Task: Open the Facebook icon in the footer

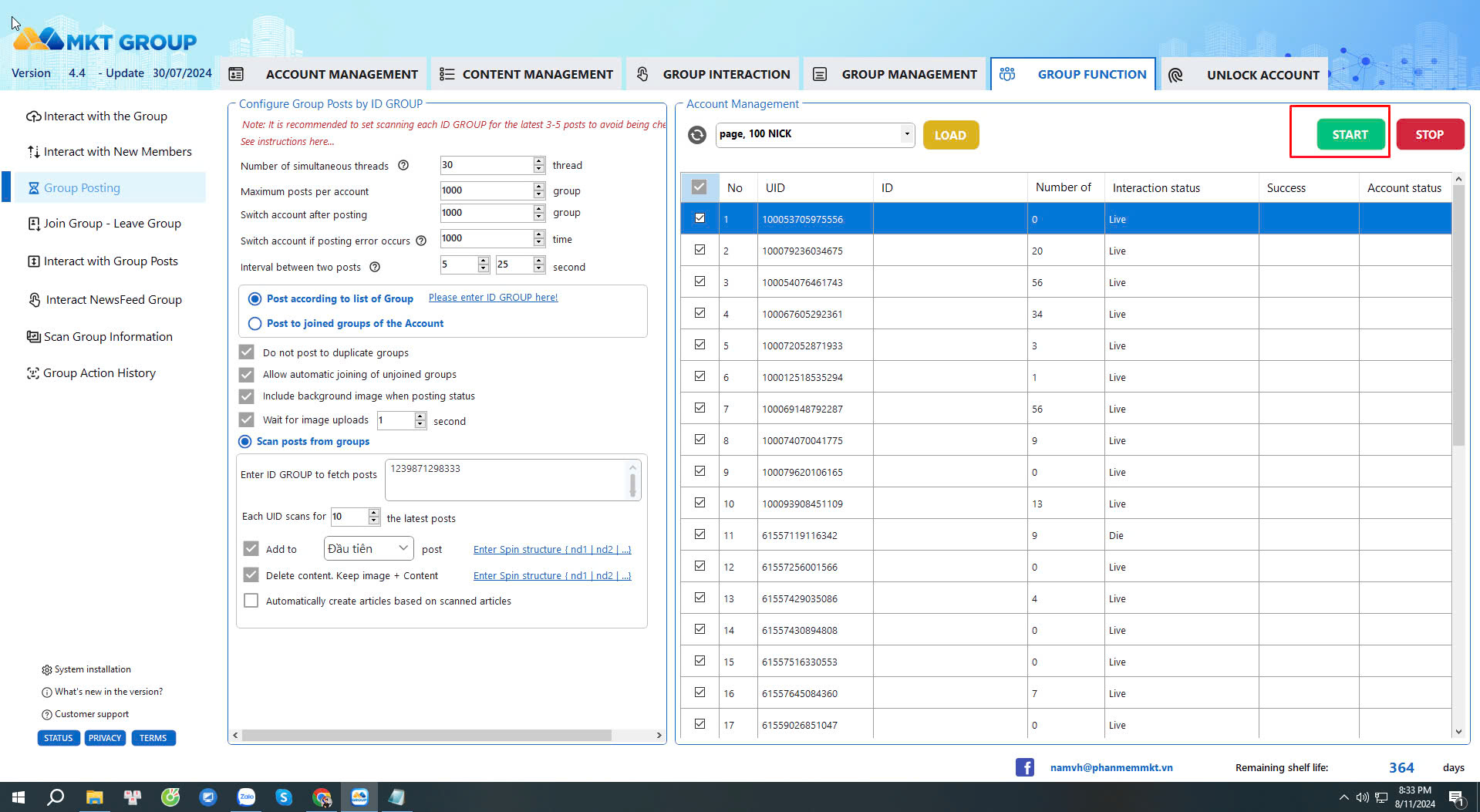Action: pos(1024,767)
